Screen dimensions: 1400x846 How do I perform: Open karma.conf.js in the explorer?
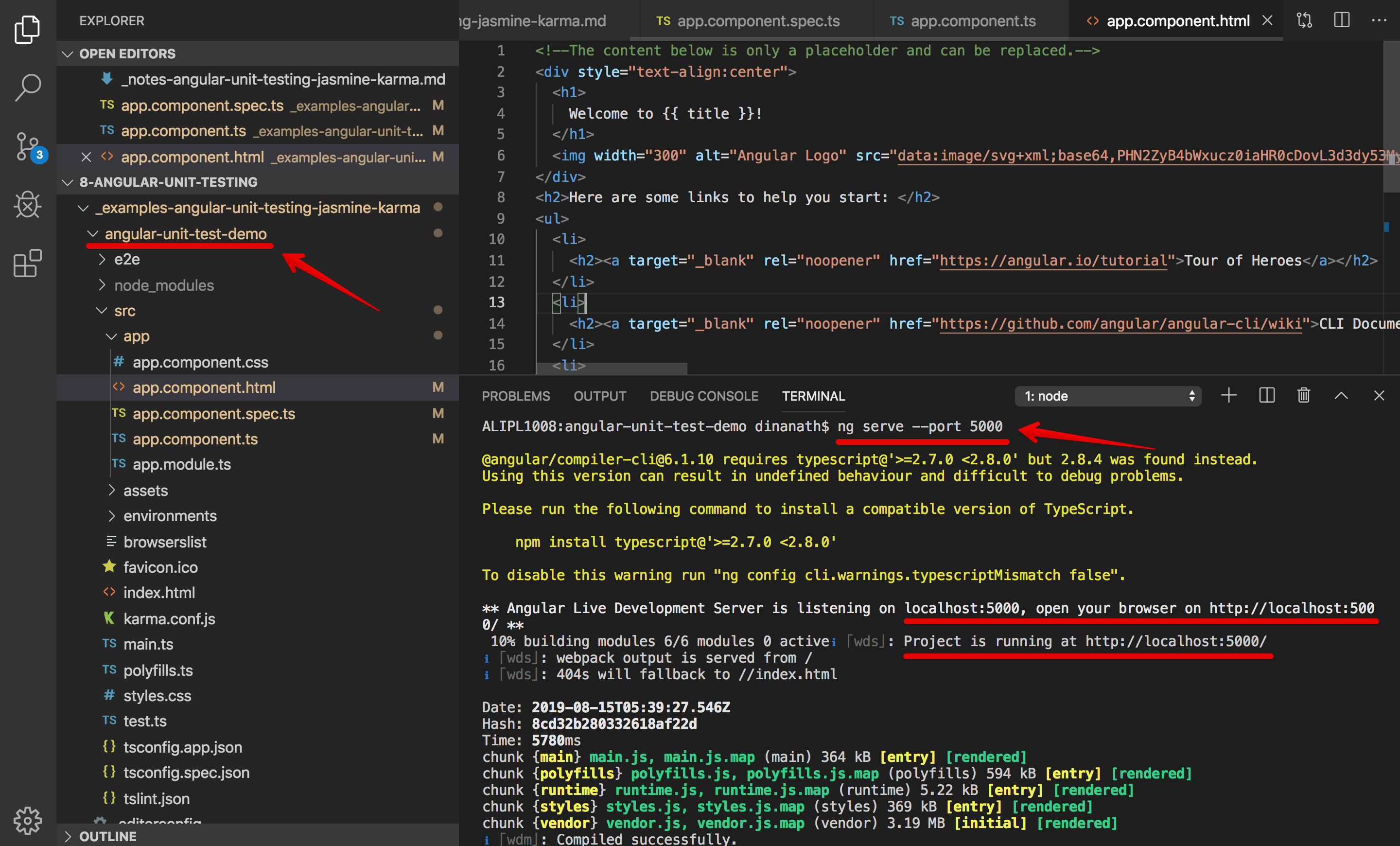click(169, 619)
